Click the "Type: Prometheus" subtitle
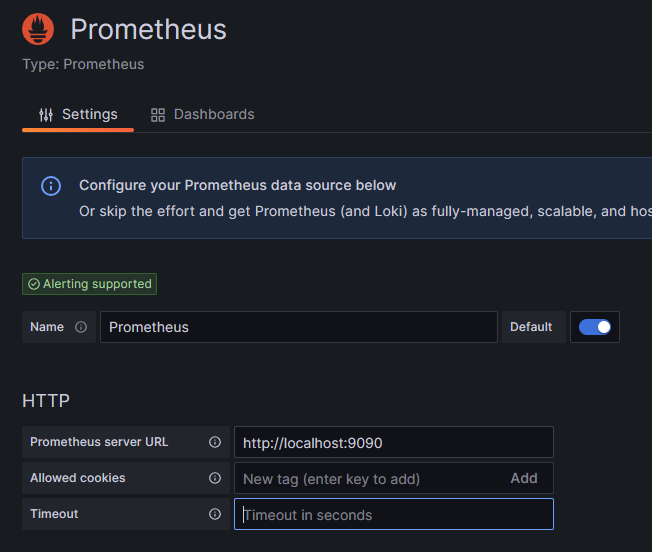 tap(83, 64)
